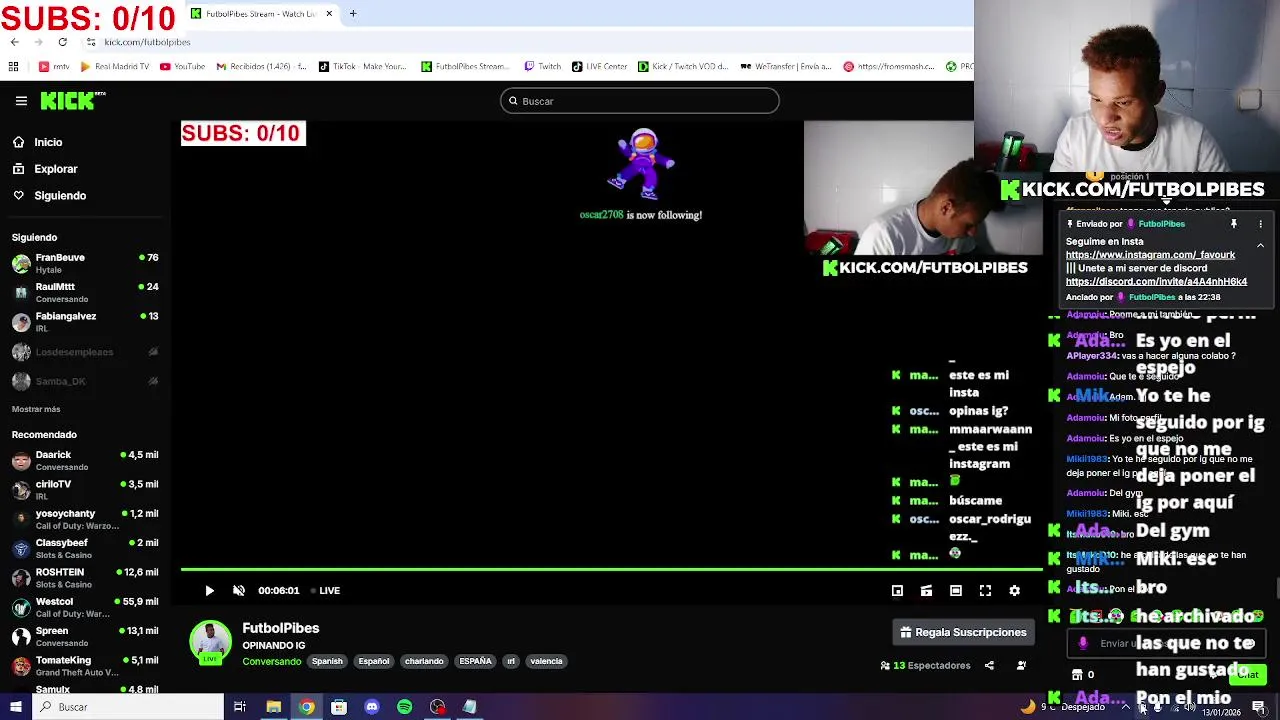This screenshot has height=720, width=1280.
Task: Reload the browser page
Action: coord(62,42)
